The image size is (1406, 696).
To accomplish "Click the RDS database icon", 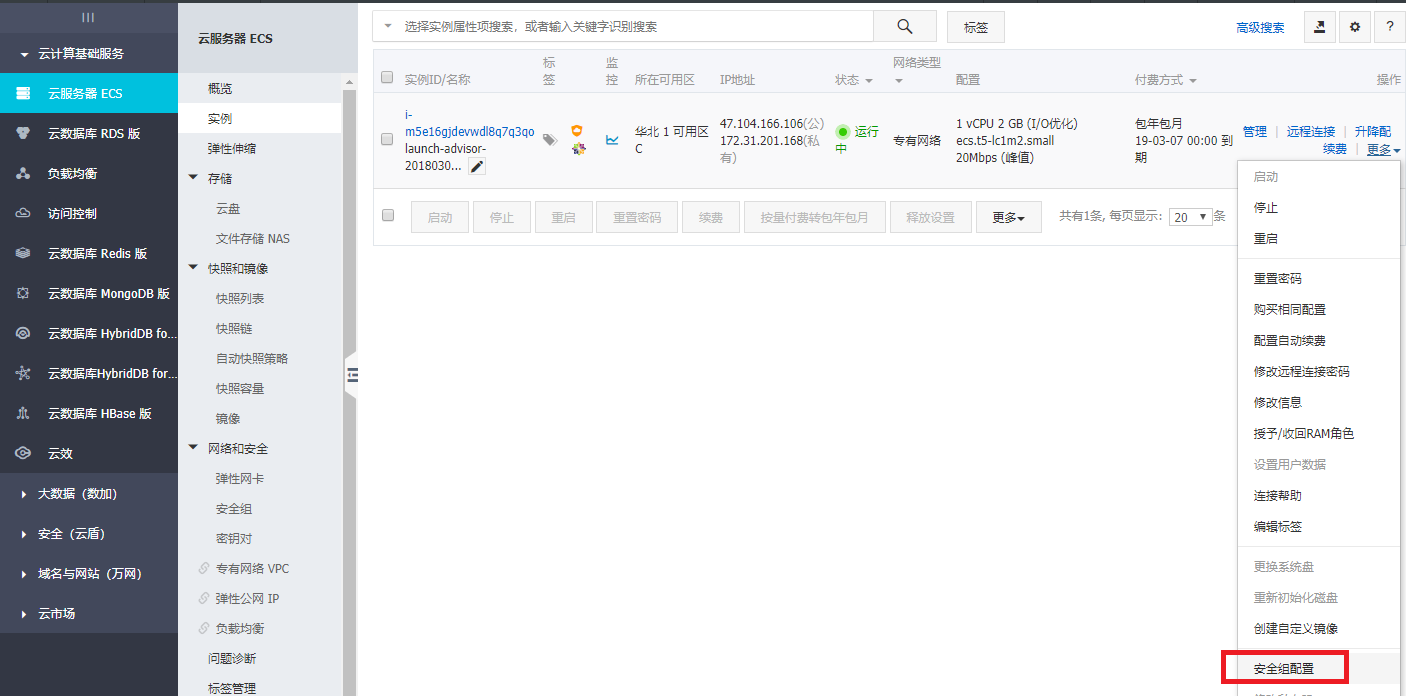I will [23, 133].
